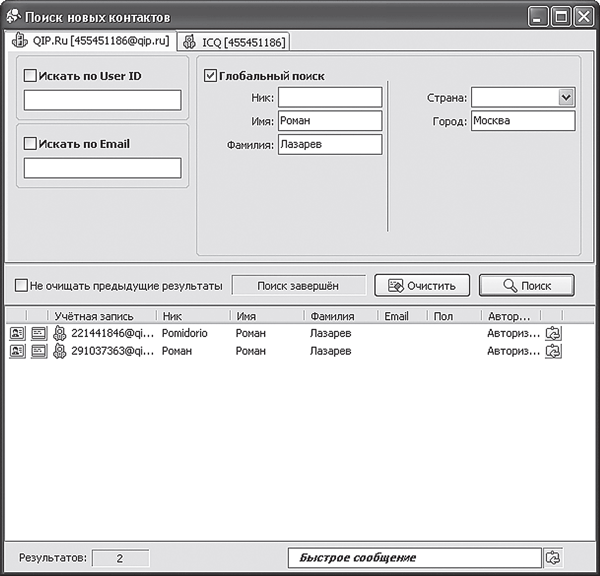Click send icon next to quick message field

pos(553,558)
